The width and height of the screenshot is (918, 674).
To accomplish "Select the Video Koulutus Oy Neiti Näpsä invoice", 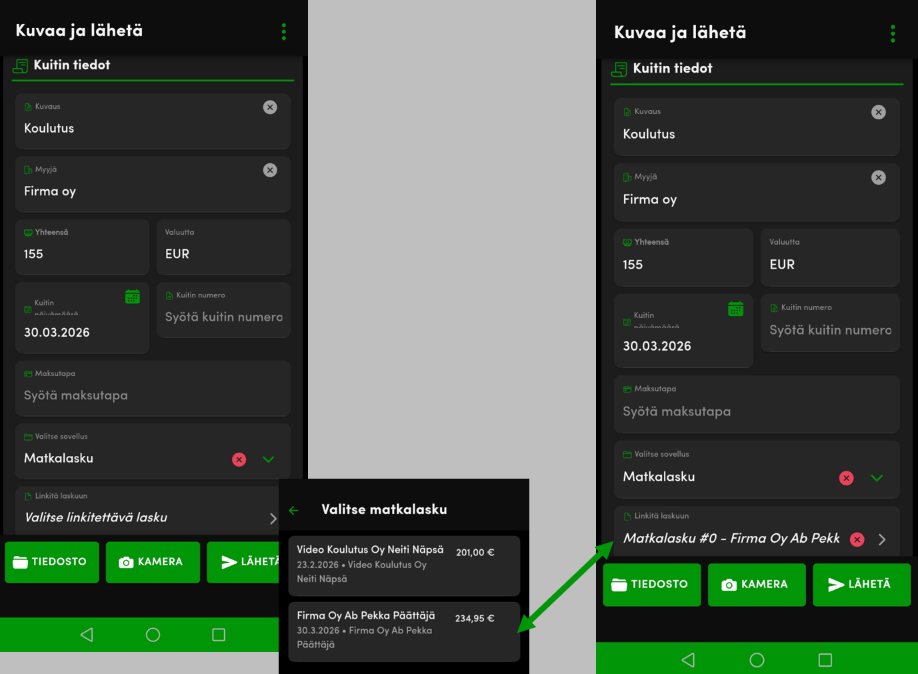I will 404,565.
